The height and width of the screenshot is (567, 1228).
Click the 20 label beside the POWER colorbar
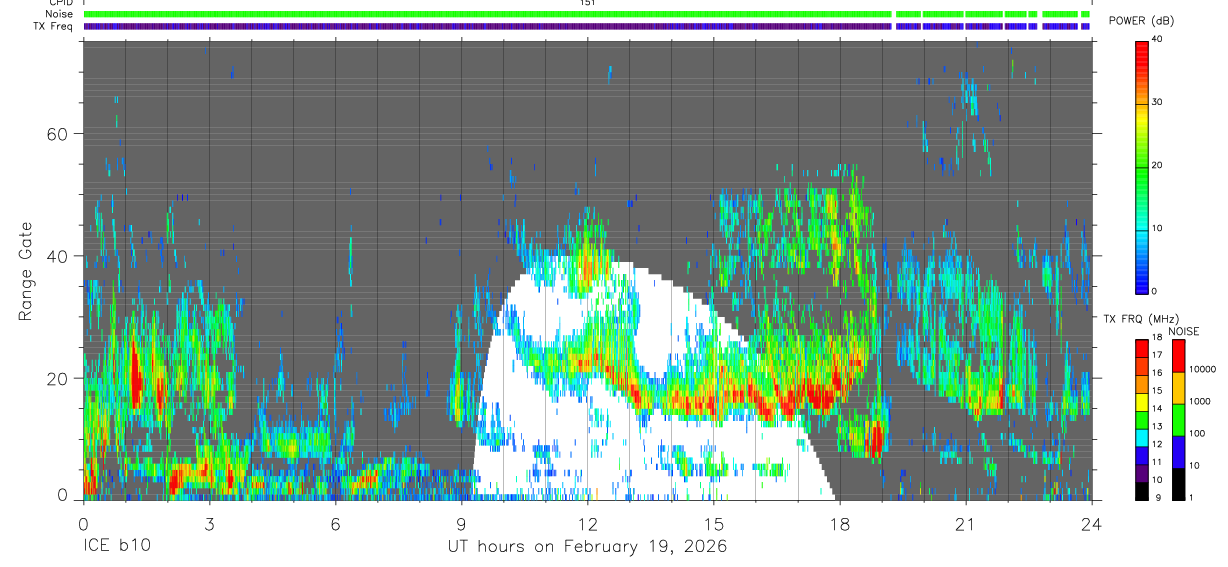click(x=1158, y=166)
